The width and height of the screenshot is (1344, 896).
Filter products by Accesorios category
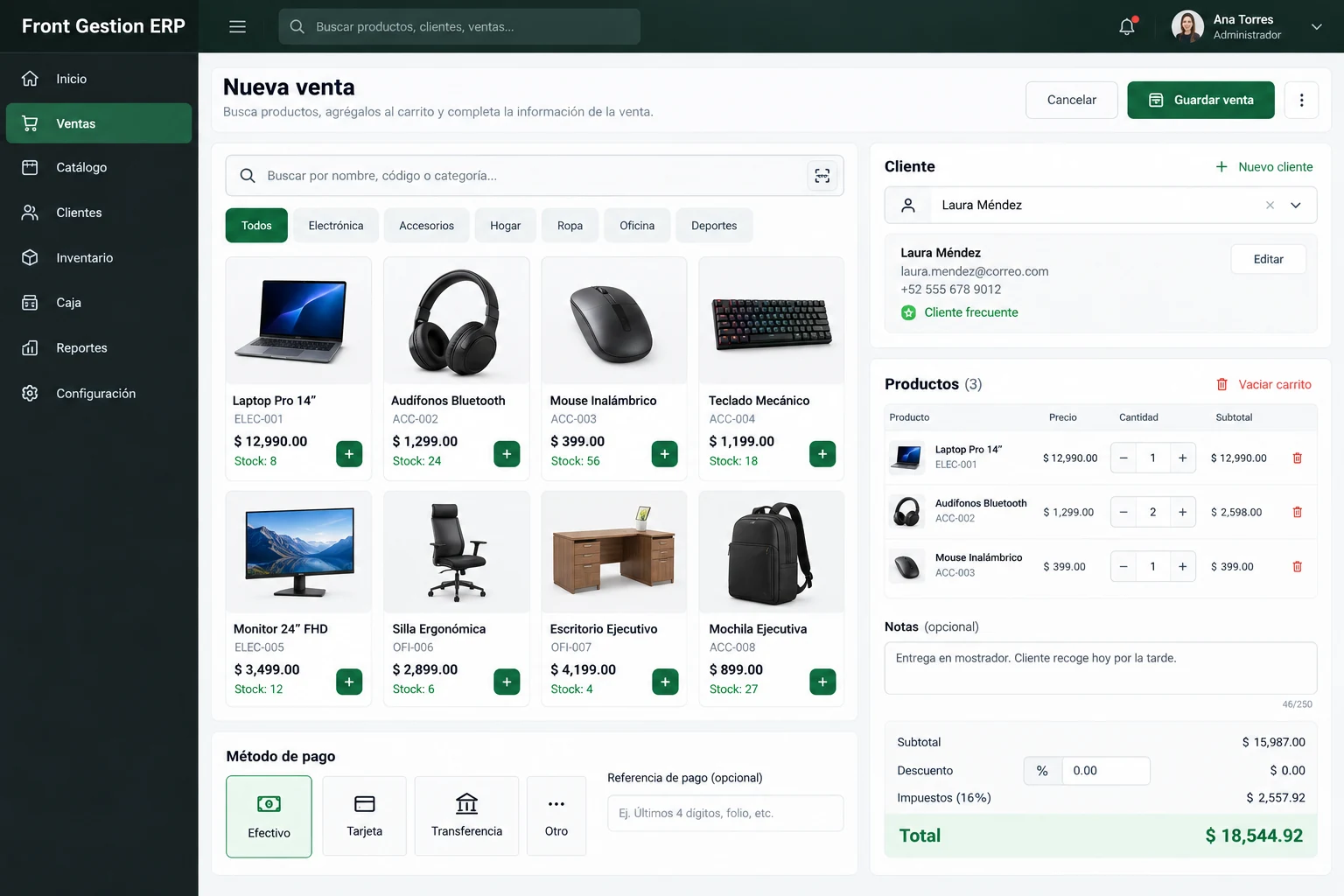pos(426,226)
